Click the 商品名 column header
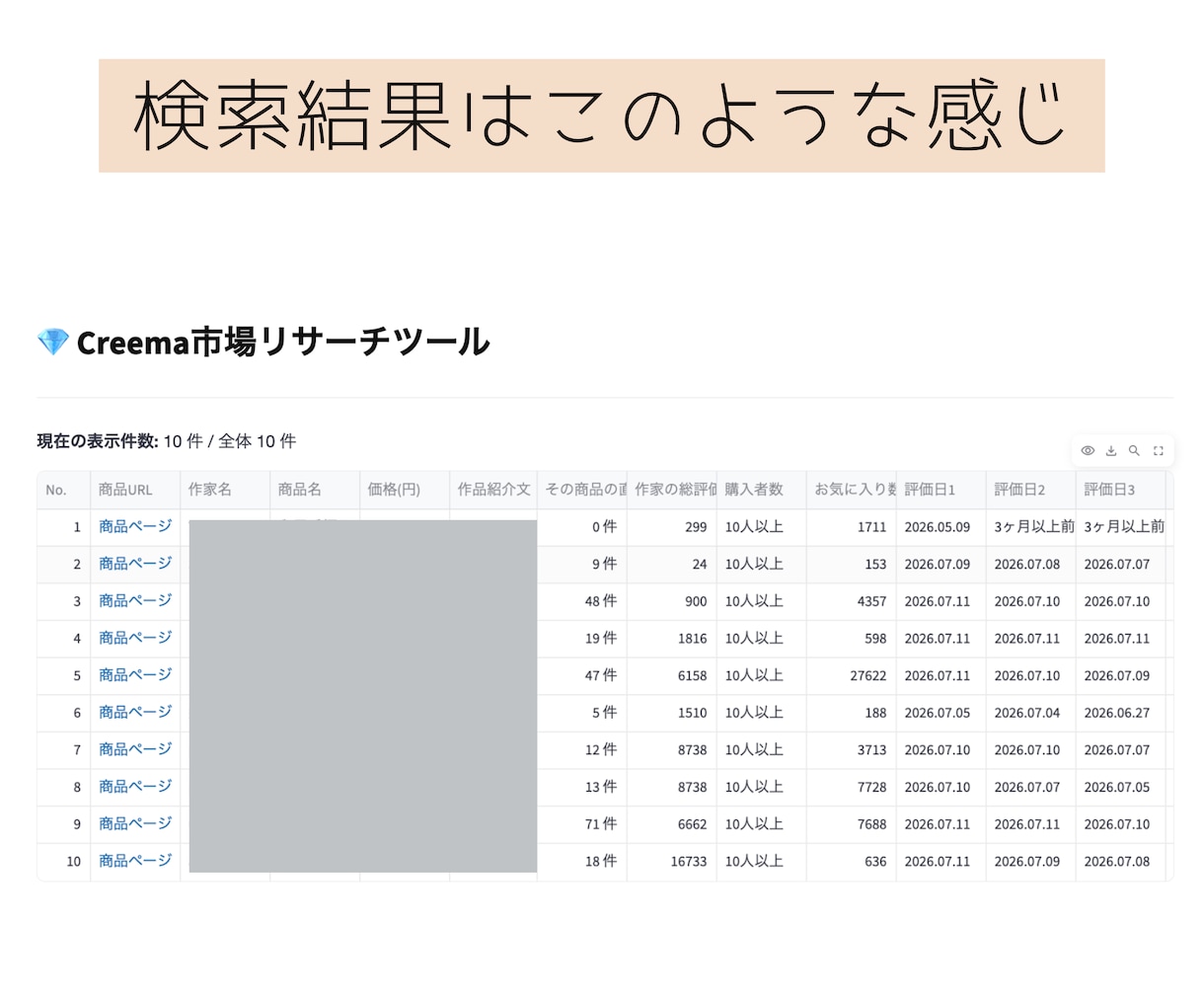Image resolution: width=1204 pixels, height=1002 pixels. [x=315, y=490]
